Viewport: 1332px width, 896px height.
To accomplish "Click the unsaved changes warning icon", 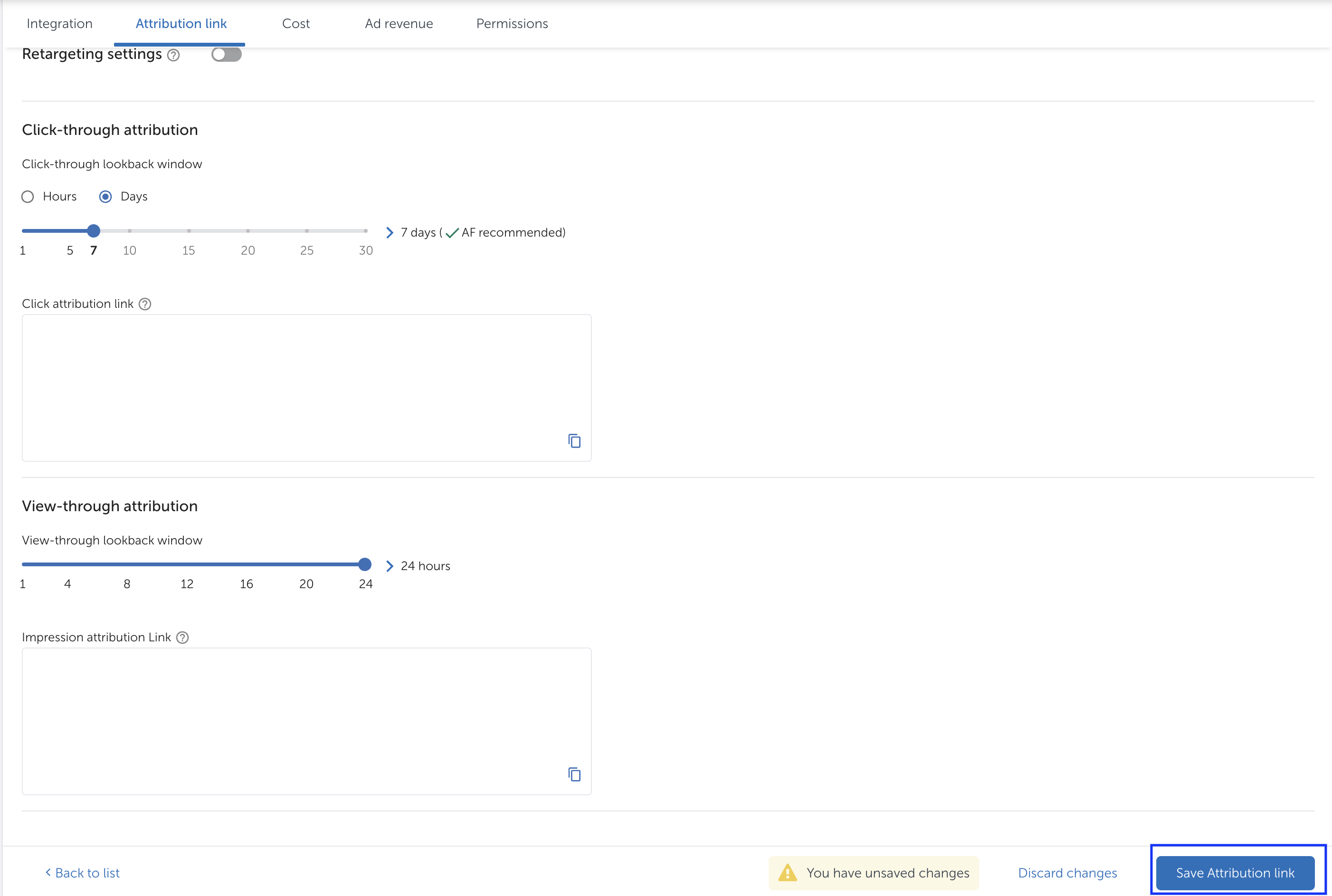I will pyautogui.click(x=788, y=873).
